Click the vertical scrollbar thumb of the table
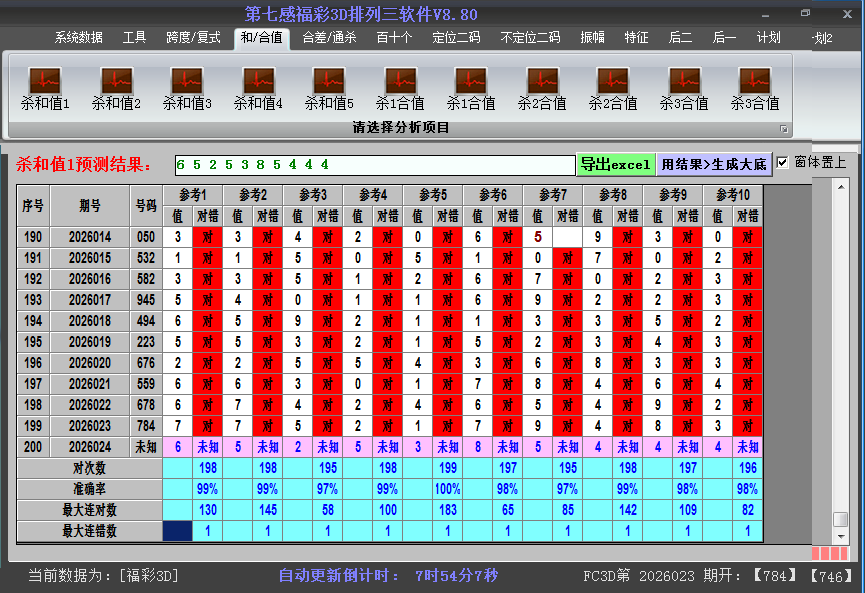The height and width of the screenshot is (593, 865). 841,519
